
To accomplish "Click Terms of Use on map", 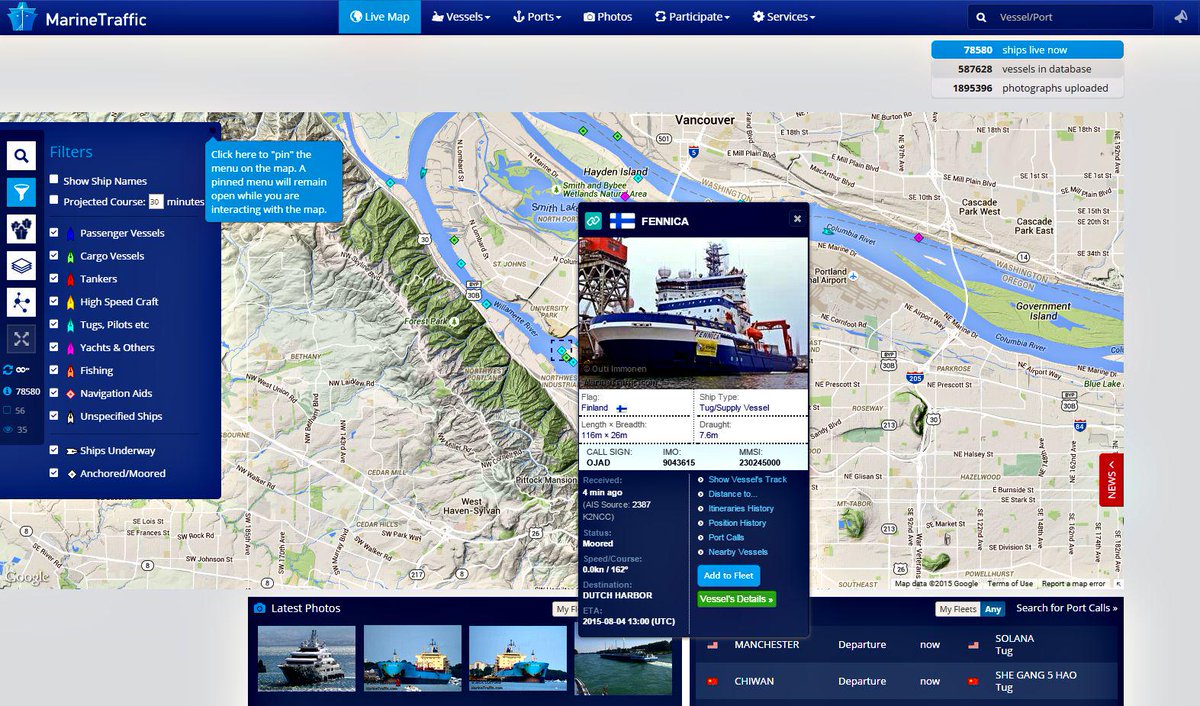I will pyautogui.click(x=1010, y=584).
